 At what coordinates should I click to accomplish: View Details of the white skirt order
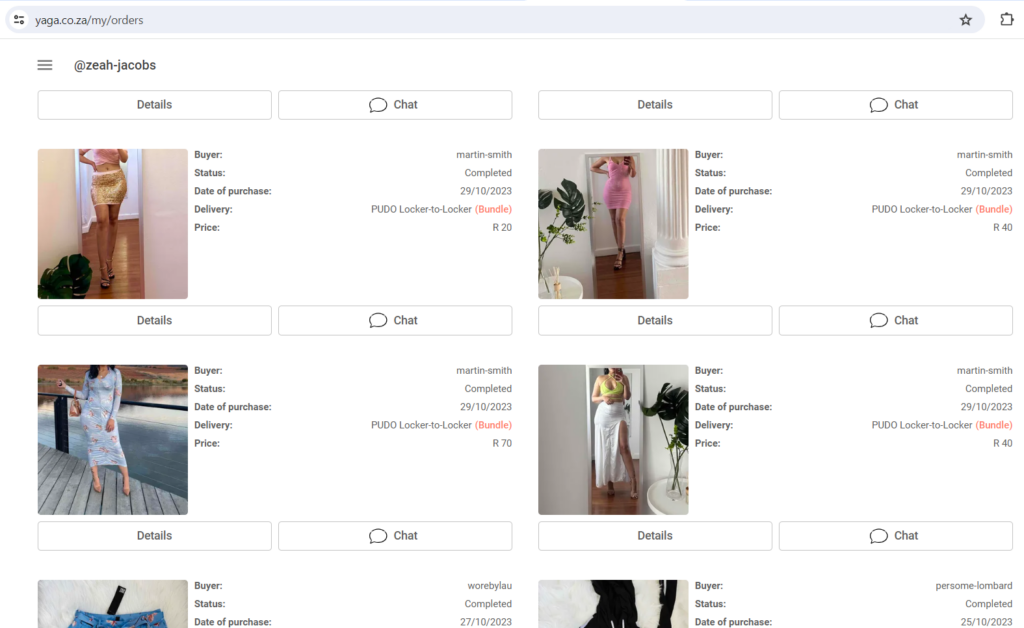pyautogui.click(x=655, y=536)
